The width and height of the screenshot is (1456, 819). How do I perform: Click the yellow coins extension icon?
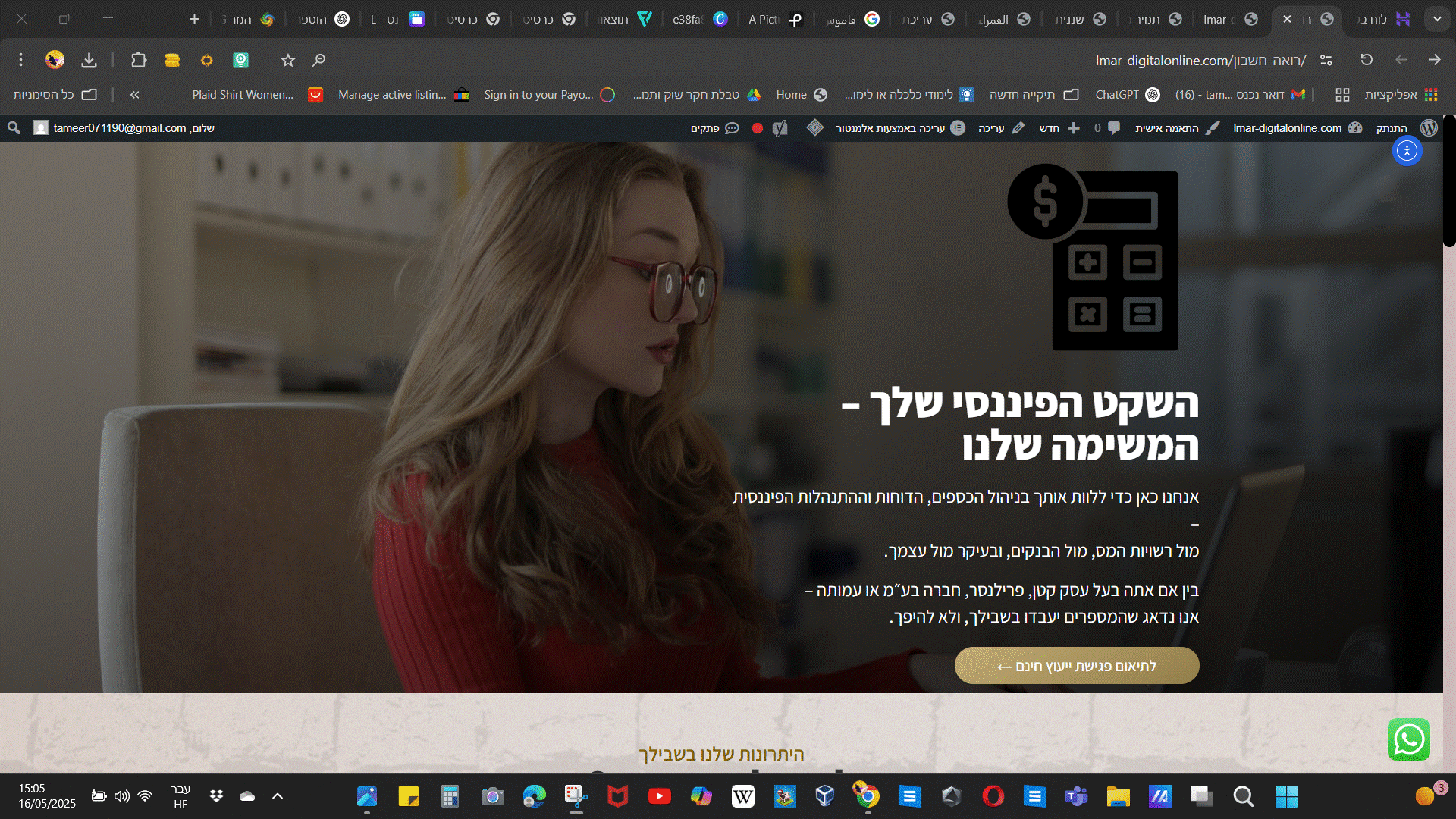(x=172, y=60)
